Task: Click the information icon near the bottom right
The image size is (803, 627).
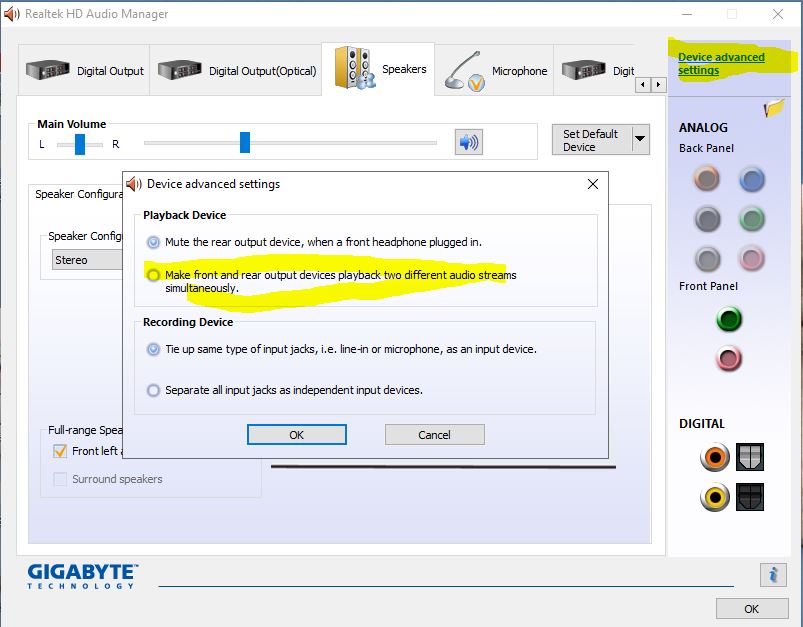Action: click(x=772, y=574)
